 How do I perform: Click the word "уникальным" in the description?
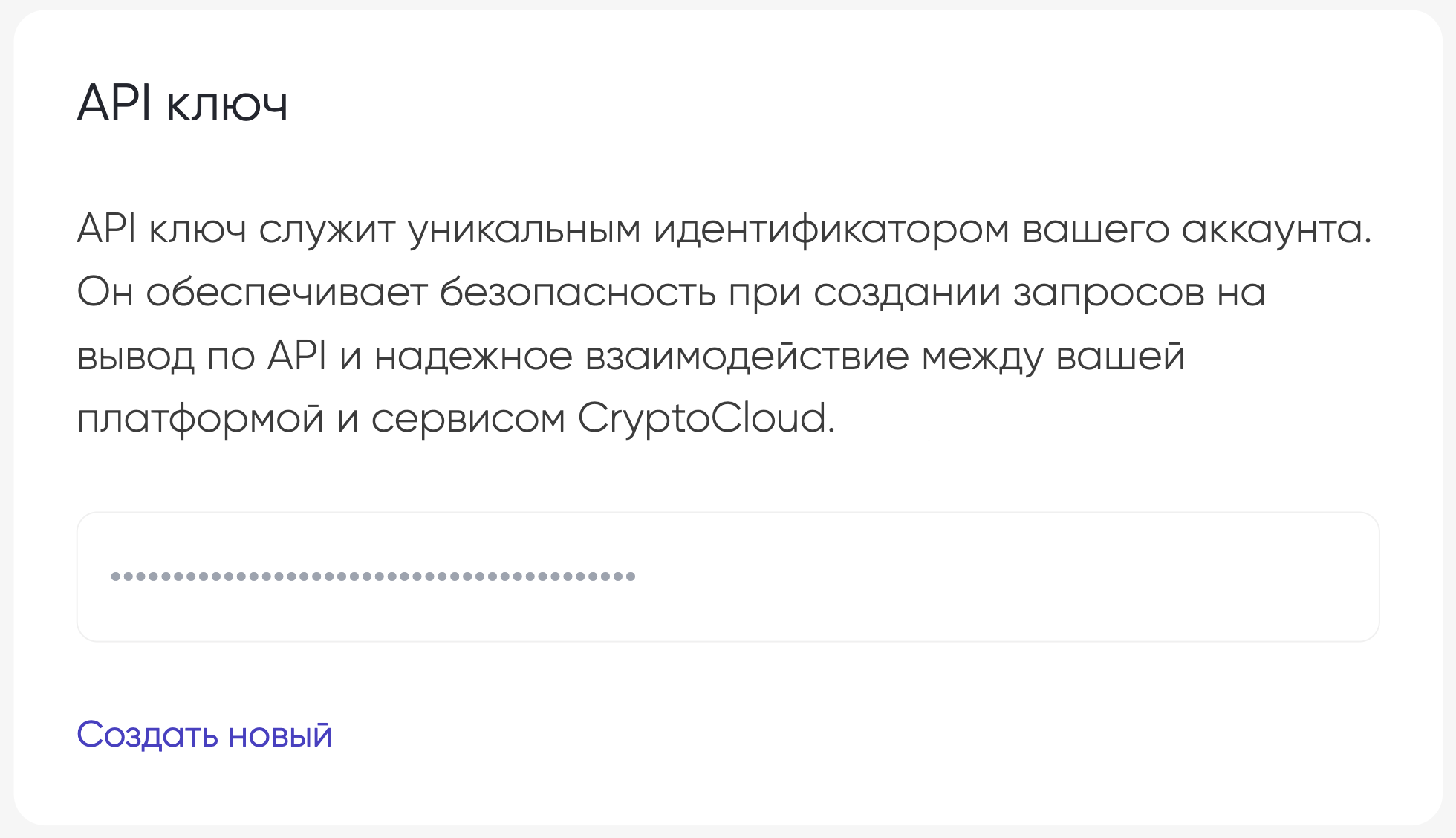(x=524, y=229)
